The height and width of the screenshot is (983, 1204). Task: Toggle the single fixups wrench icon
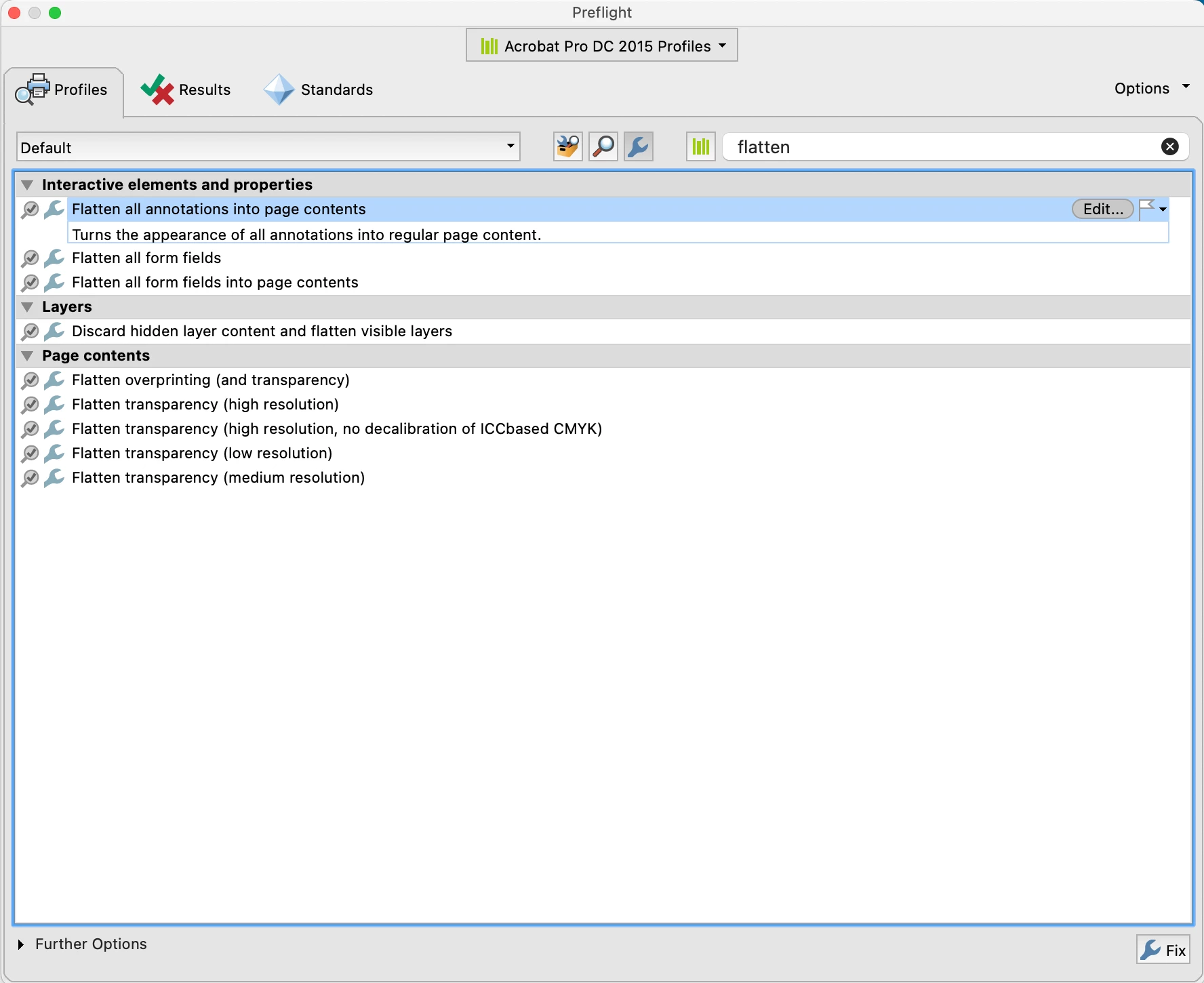coord(639,146)
